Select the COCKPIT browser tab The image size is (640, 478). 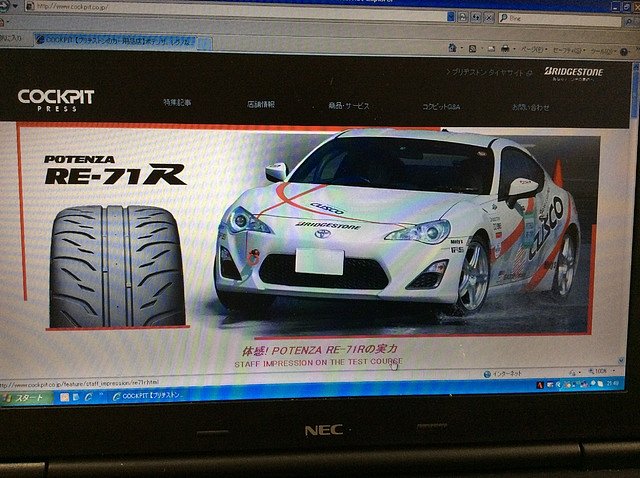click(x=116, y=40)
